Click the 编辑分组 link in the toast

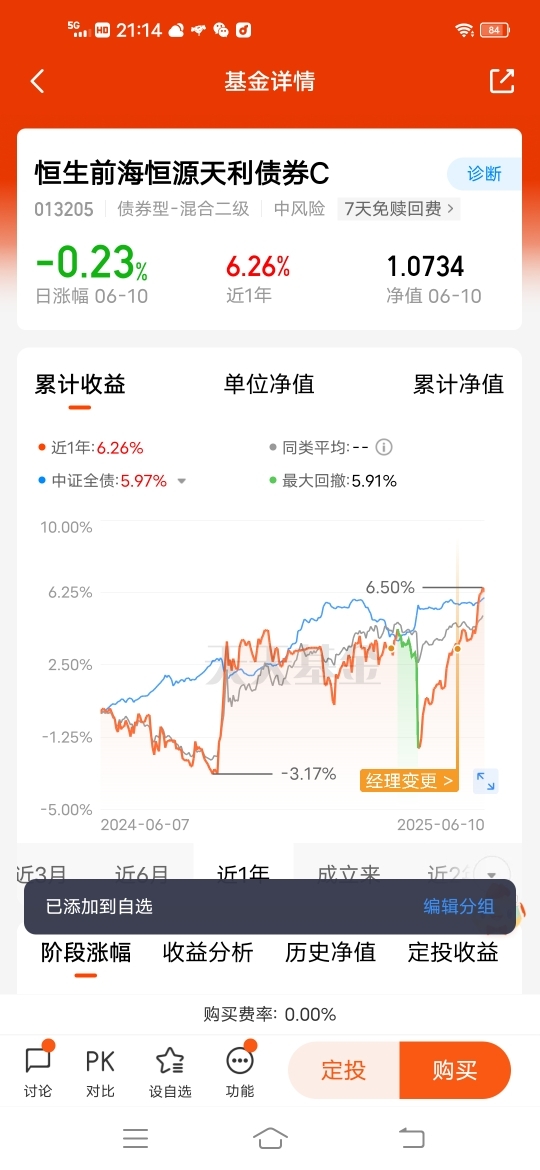click(x=459, y=907)
